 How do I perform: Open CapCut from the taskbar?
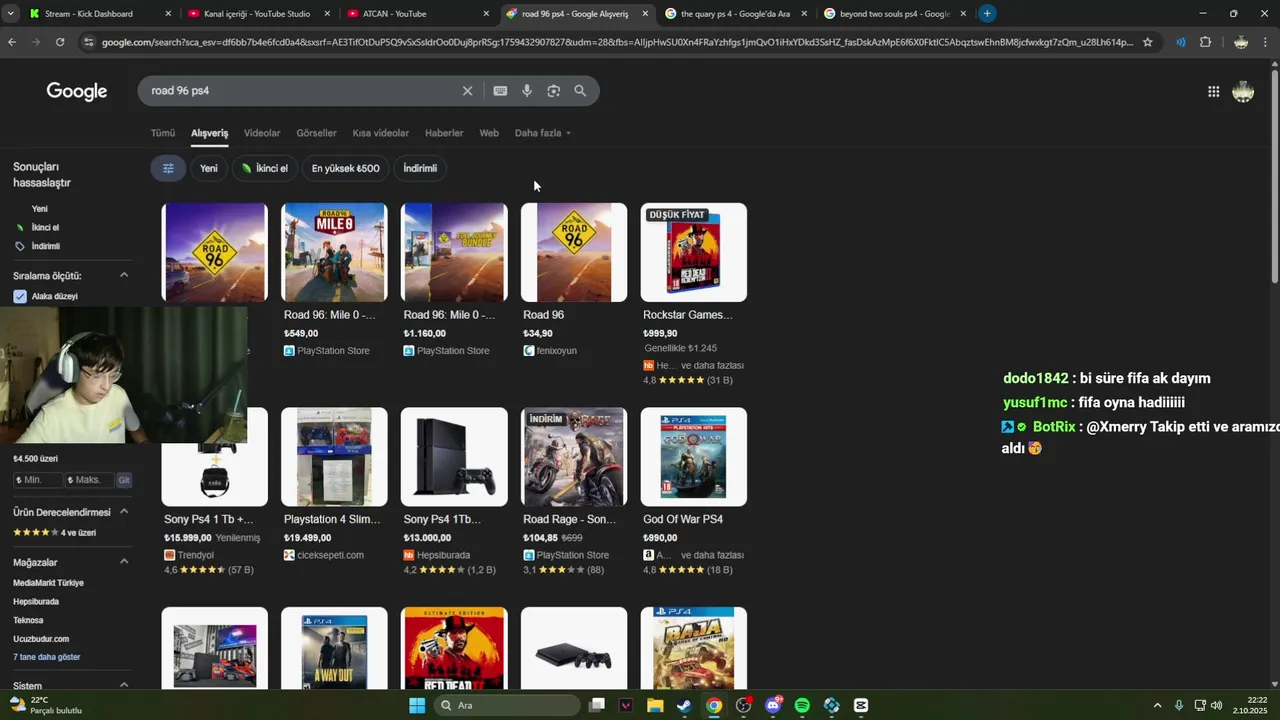861,705
